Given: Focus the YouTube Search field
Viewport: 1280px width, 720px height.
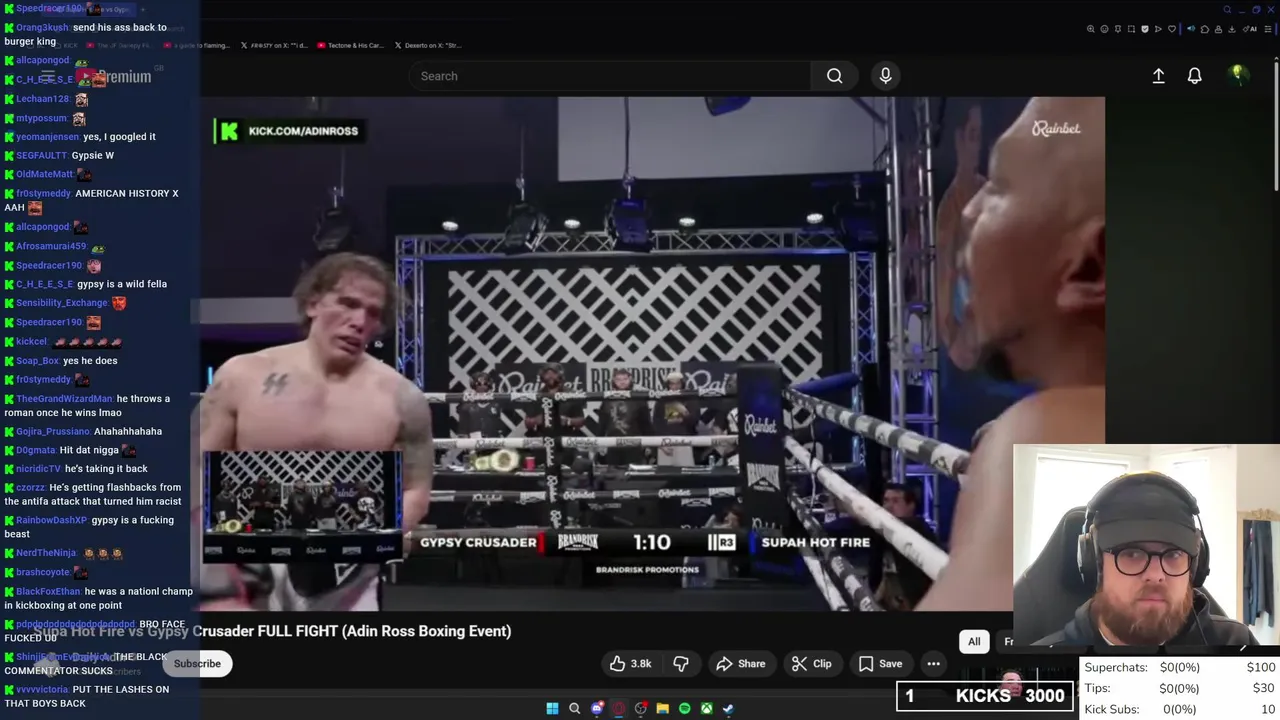Looking at the screenshot, I should coord(610,76).
